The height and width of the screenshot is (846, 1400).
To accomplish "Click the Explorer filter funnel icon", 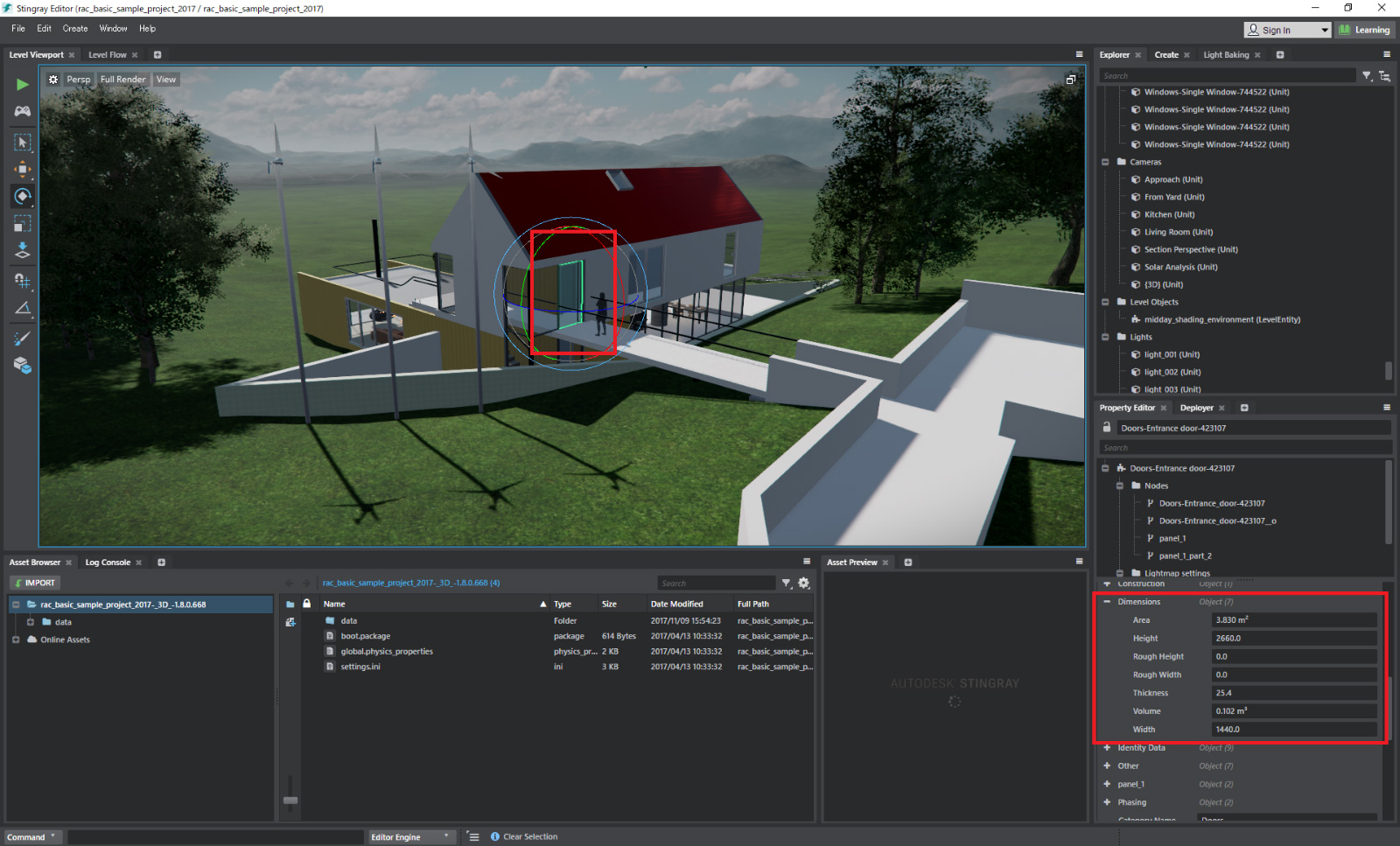I will pyautogui.click(x=1367, y=76).
